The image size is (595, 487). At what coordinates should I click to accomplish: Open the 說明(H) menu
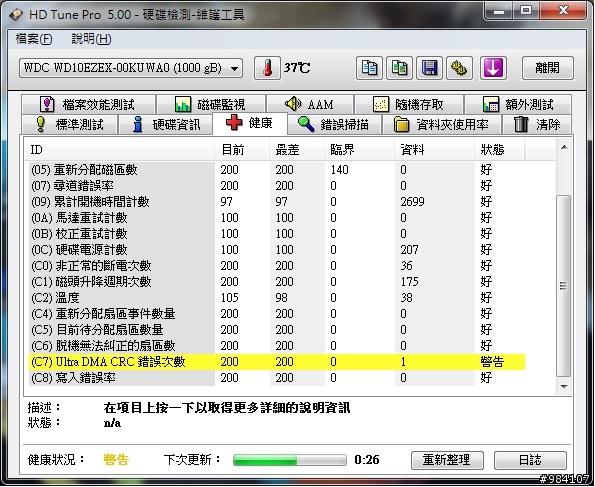click(x=91, y=39)
